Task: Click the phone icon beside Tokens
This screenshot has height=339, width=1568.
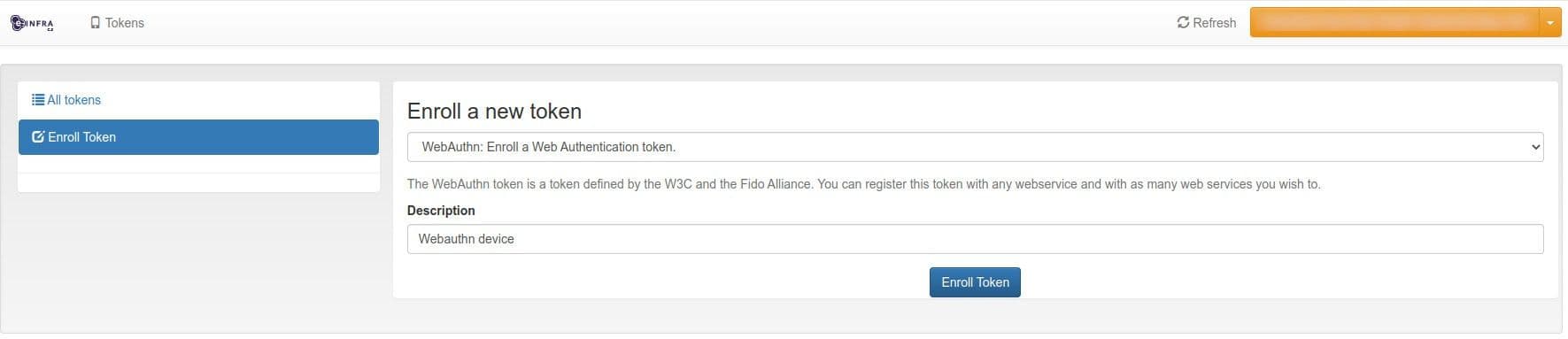Action: point(96,23)
